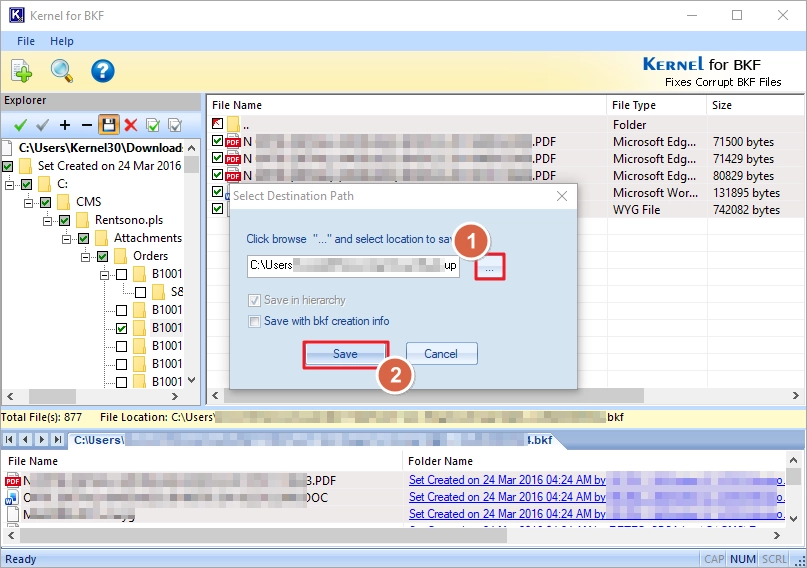The width and height of the screenshot is (807, 568).
Task: Click PDF icon of 80829 bytes file
Action: [233, 175]
